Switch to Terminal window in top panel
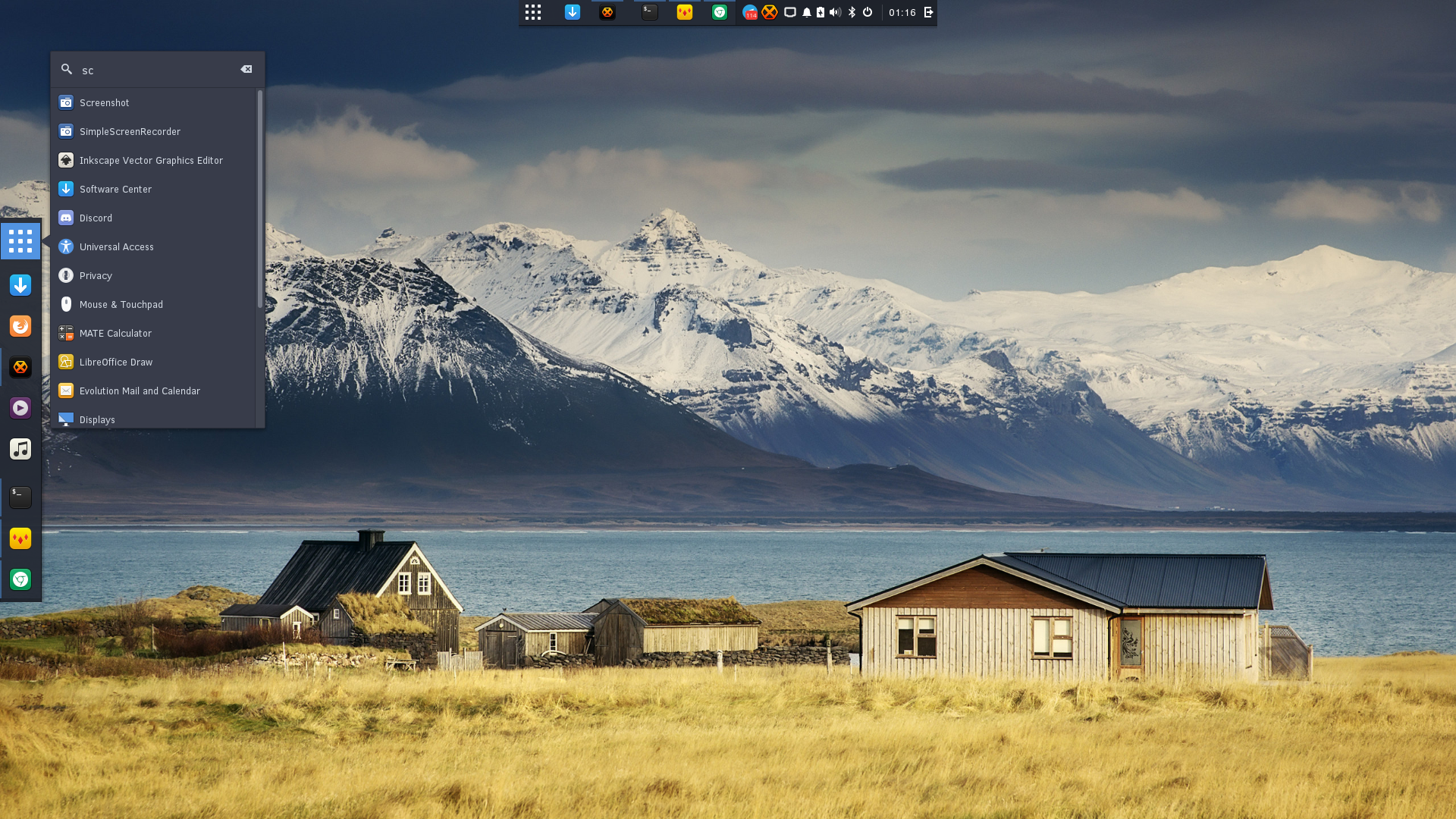Screen dimensions: 1456x819 click(650, 12)
